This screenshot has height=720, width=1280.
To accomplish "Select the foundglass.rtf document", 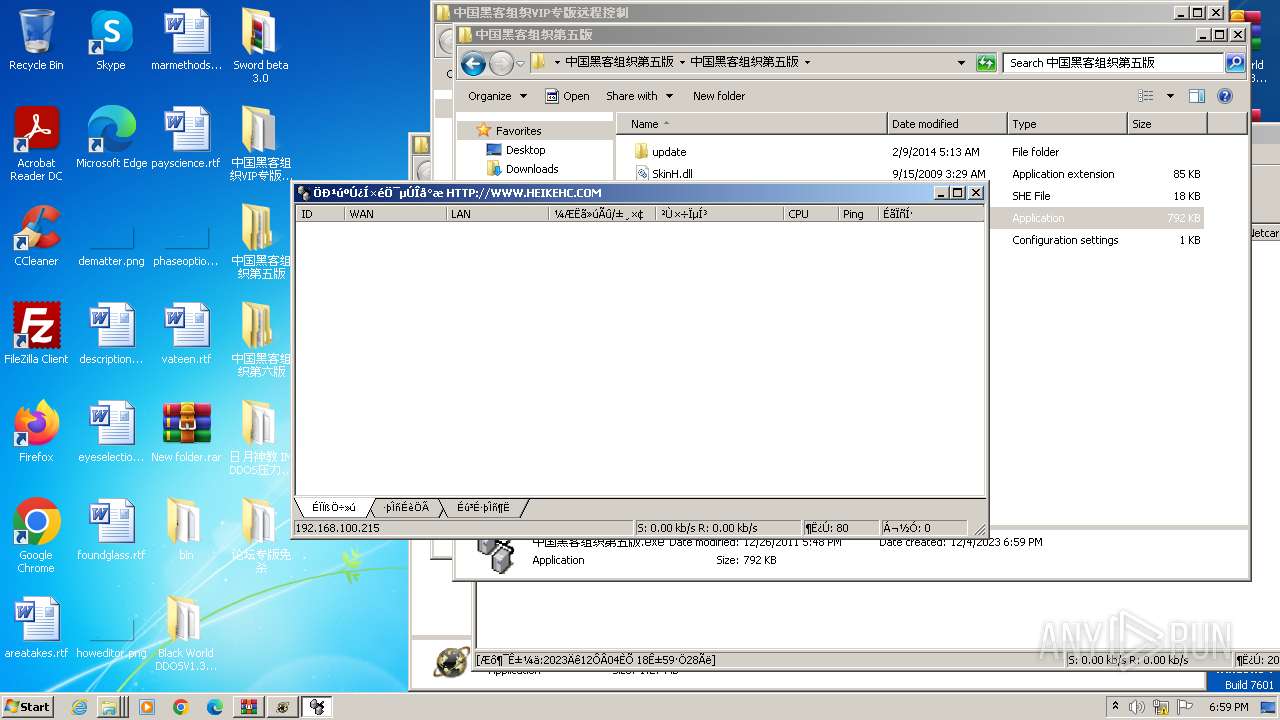I will [x=111, y=530].
